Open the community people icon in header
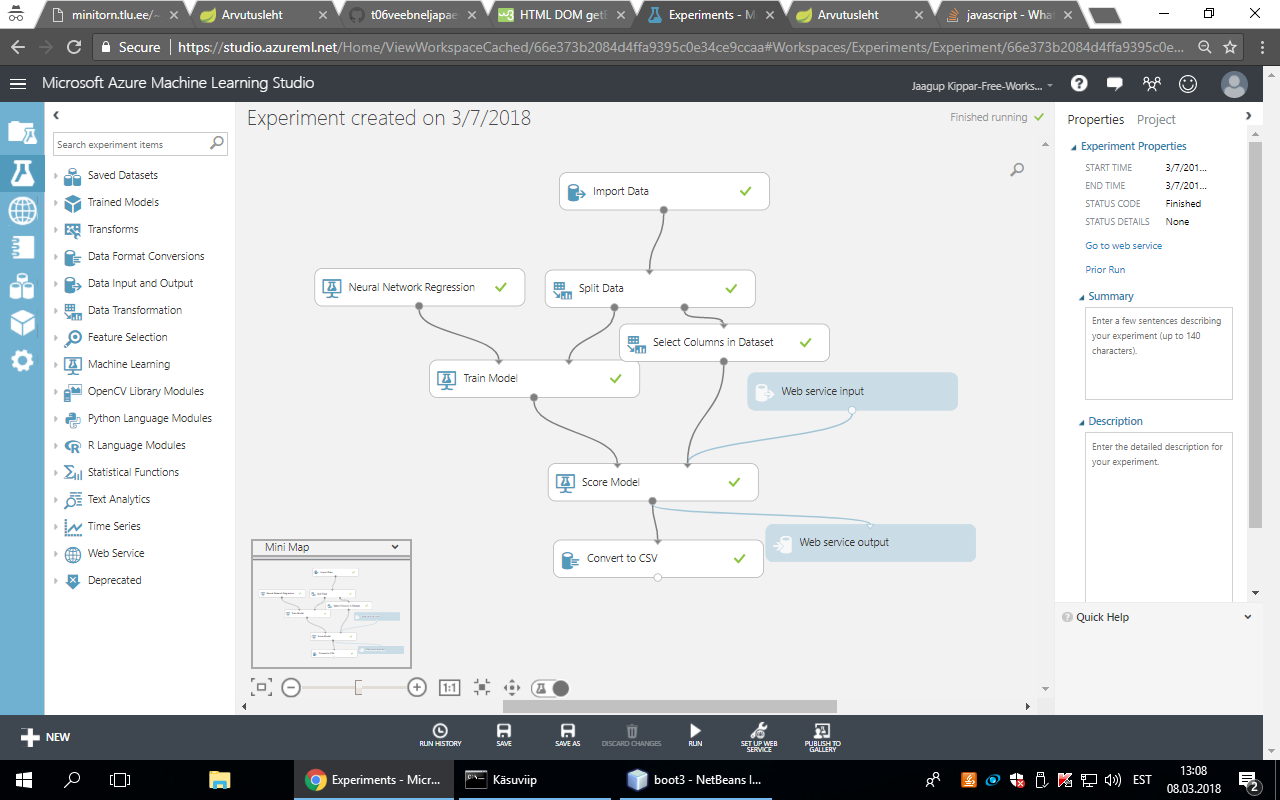The image size is (1280, 800). [1152, 84]
